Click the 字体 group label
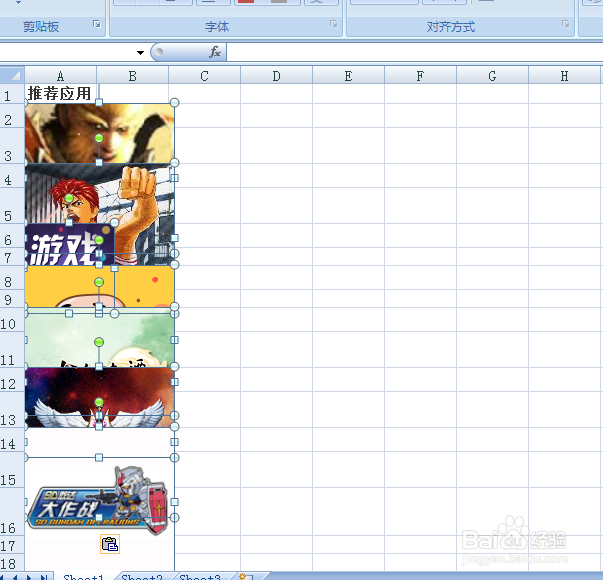The image size is (603, 580). coord(217,27)
